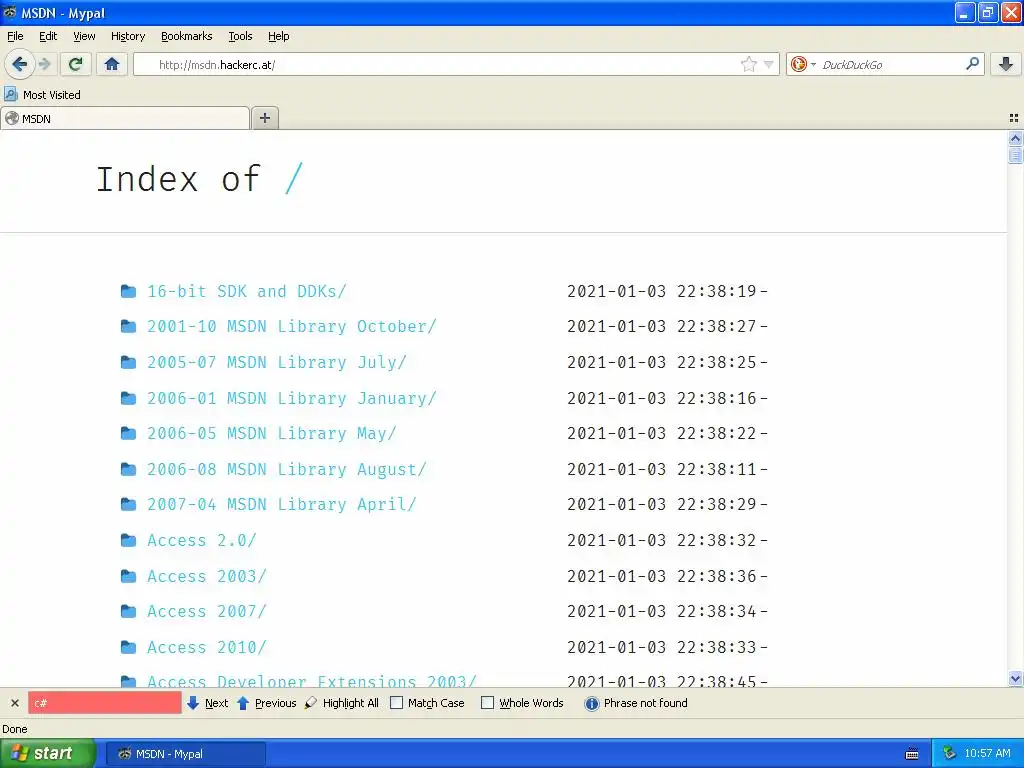Click folder icon beside Access 2.0
The width and height of the screenshot is (1024, 768).
pyautogui.click(x=129, y=540)
